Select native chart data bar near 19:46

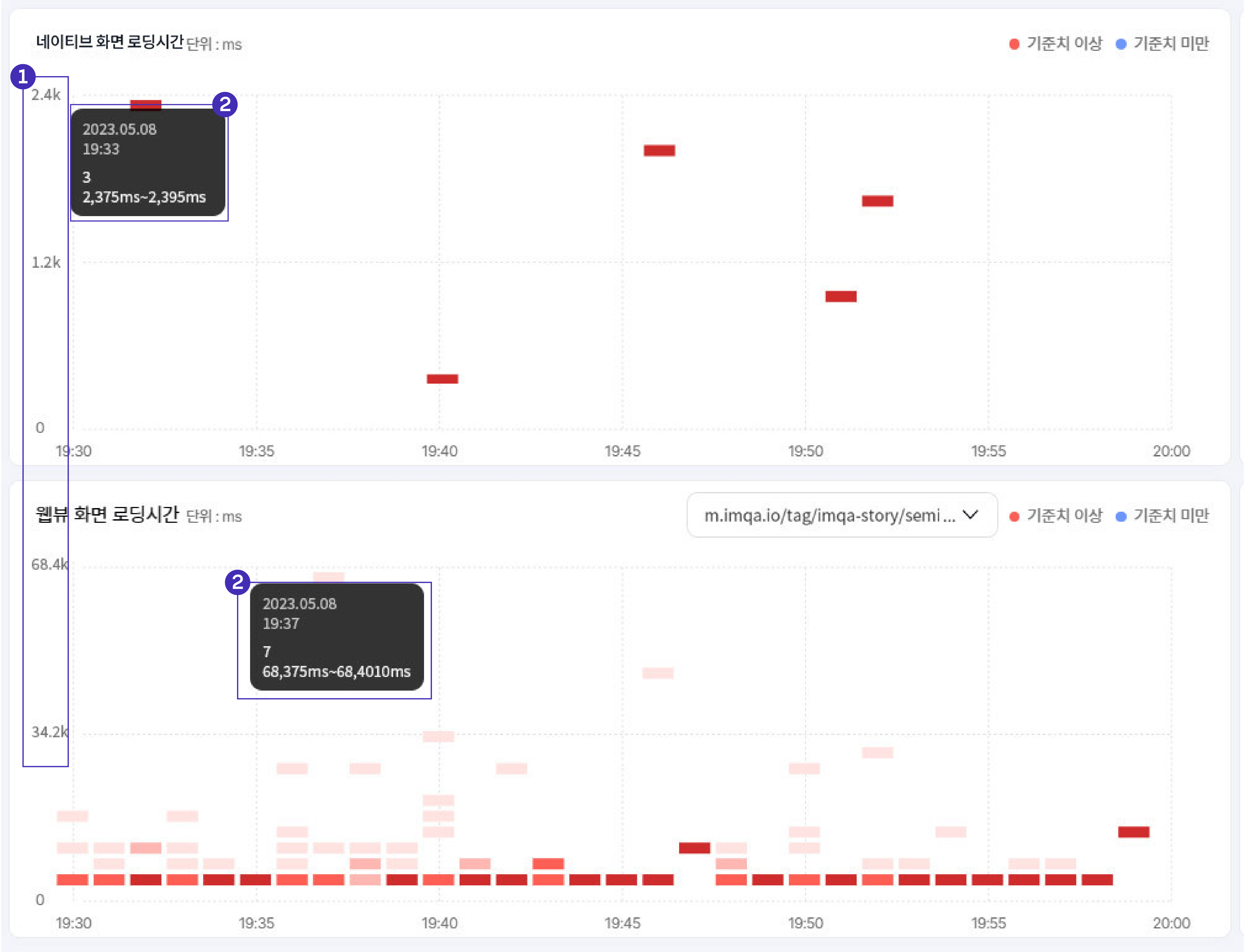click(x=659, y=150)
